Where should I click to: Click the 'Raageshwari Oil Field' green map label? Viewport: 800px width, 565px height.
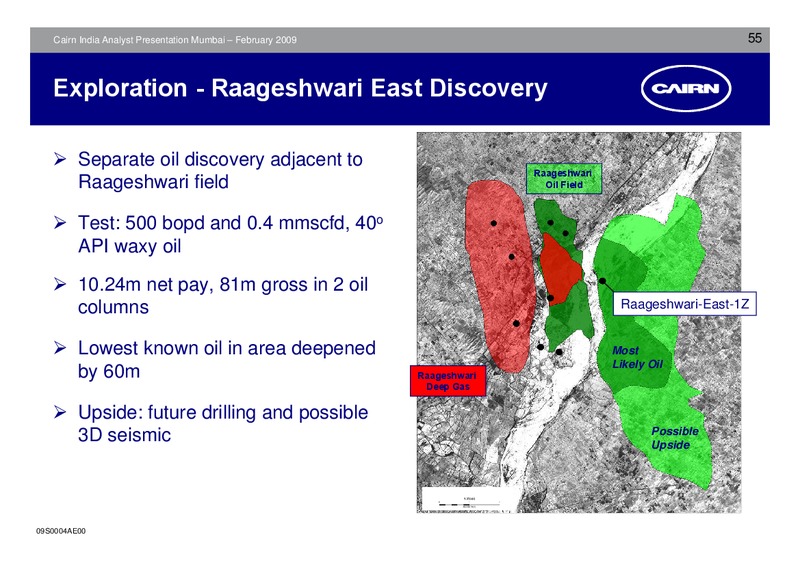click(564, 179)
